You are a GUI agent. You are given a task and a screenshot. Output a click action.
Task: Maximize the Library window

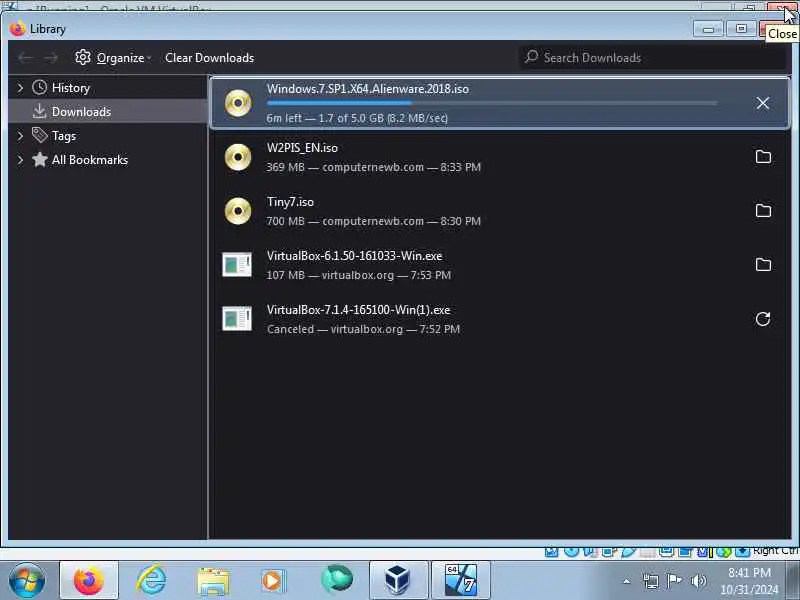click(x=741, y=29)
